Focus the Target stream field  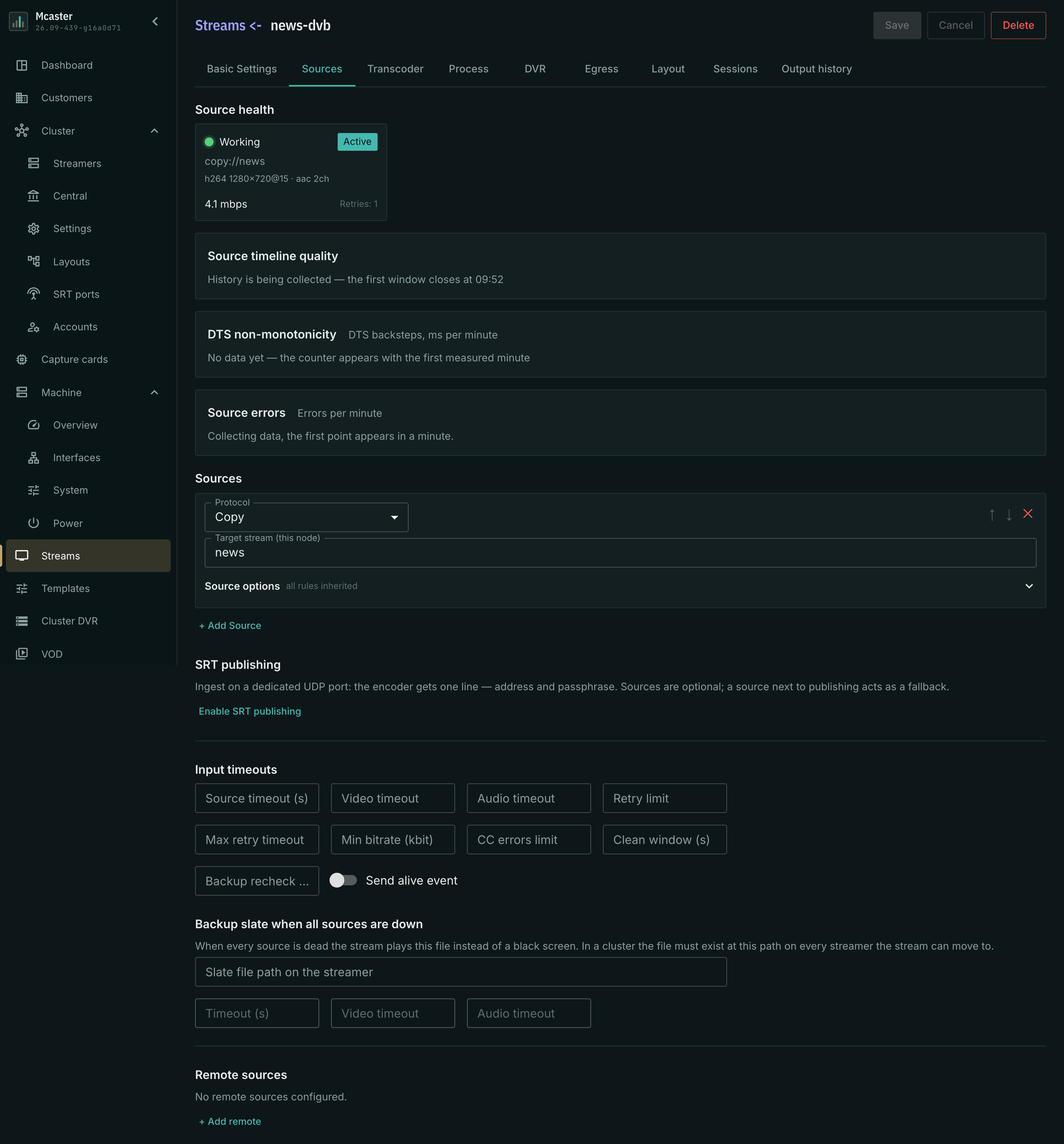click(x=620, y=553)
